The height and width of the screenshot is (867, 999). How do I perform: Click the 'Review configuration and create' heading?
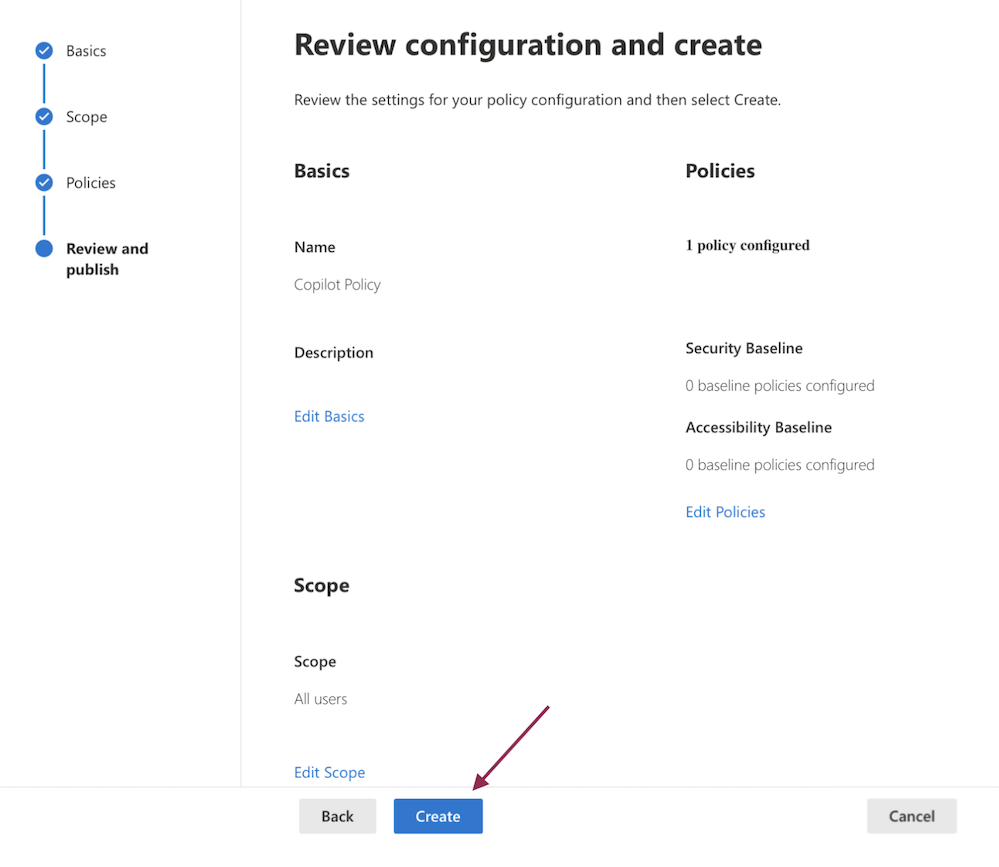[x=528, y=45]
